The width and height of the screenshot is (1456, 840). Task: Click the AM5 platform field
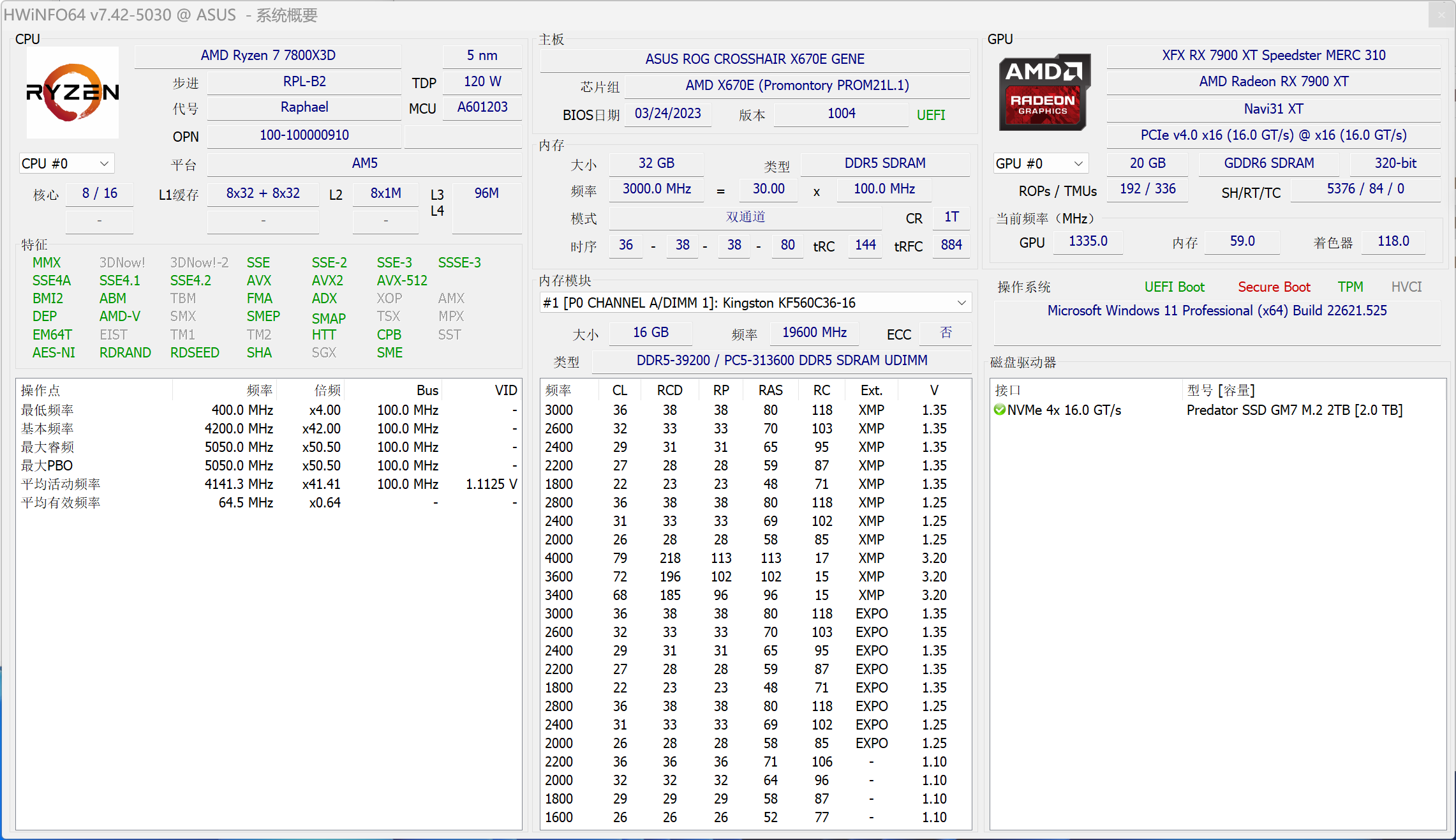pos(365,163)
